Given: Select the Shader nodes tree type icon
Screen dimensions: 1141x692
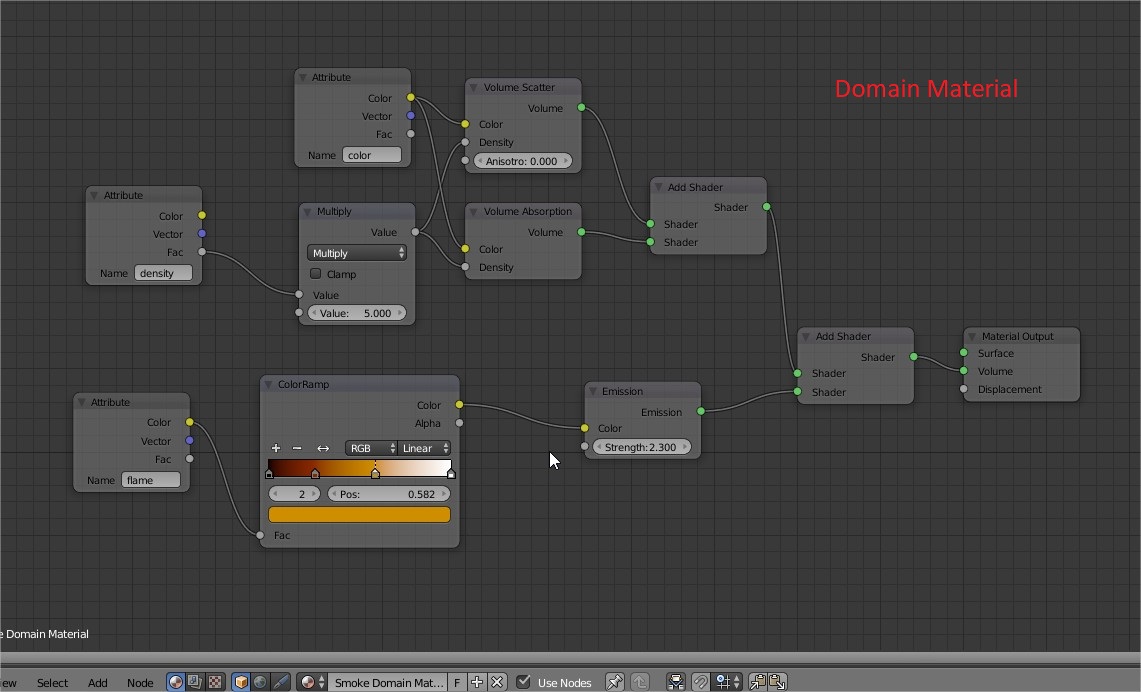Looking at the screenshot, I should [175, 682].
